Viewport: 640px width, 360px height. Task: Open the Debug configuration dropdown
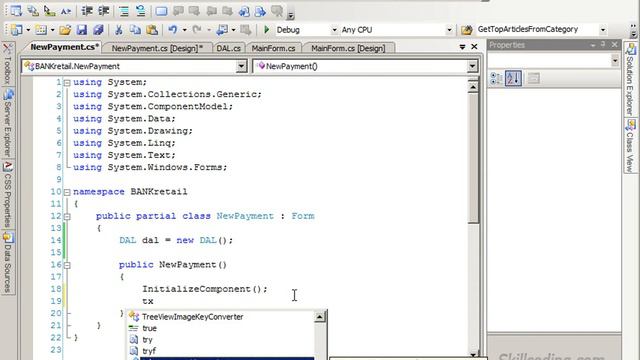pos(334,30)
